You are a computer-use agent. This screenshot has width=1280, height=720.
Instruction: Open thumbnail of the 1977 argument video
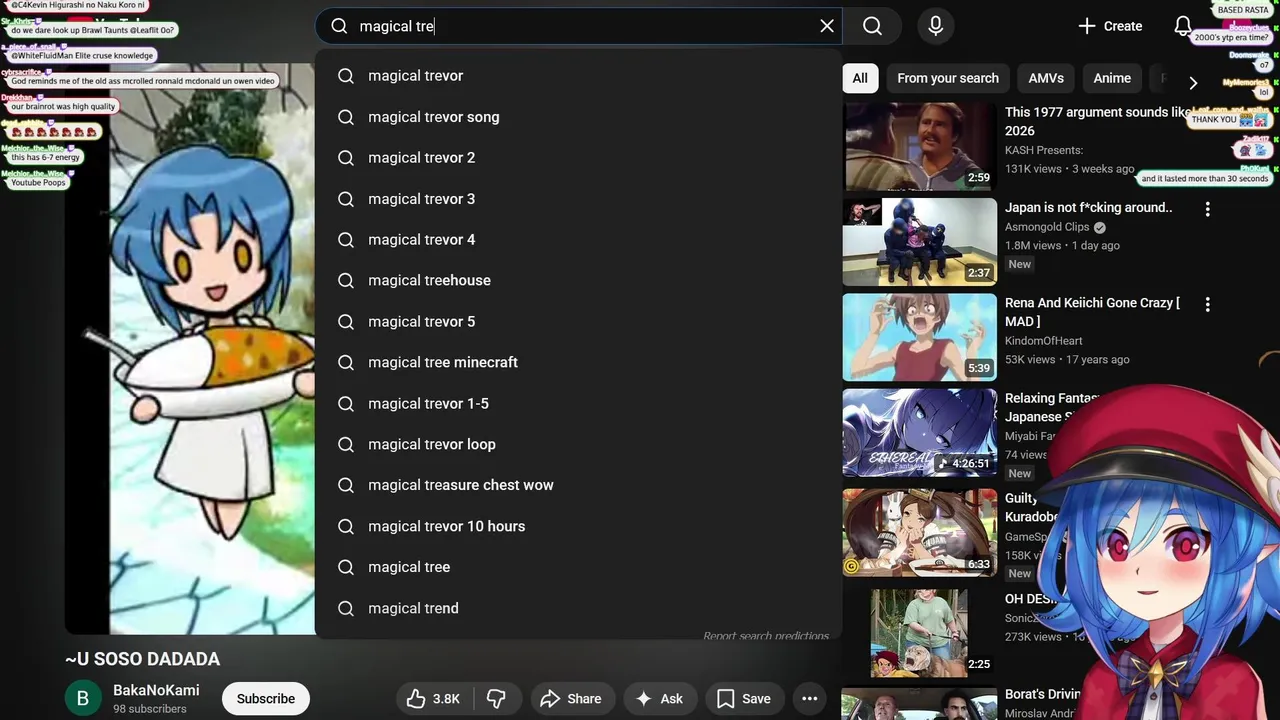coord(920,147)
